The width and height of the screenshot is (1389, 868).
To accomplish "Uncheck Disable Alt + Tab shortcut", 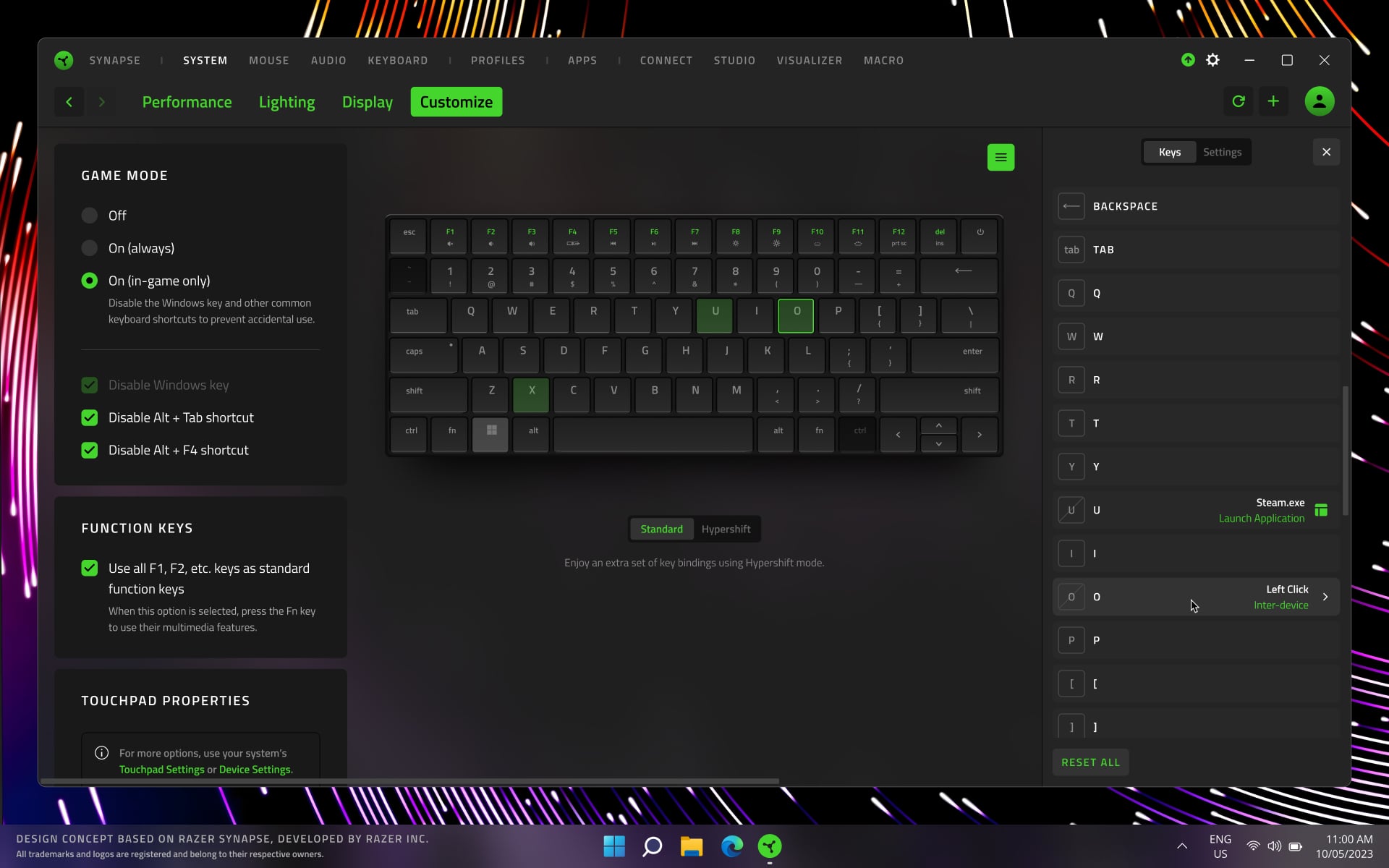I will point(90,417).
